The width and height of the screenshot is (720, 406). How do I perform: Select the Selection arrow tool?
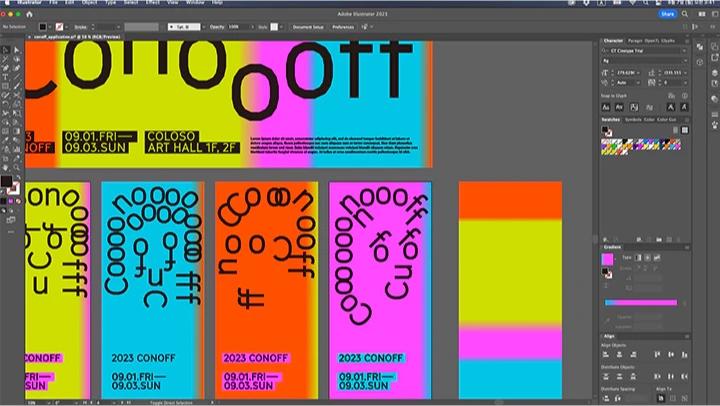pos(5,49)
